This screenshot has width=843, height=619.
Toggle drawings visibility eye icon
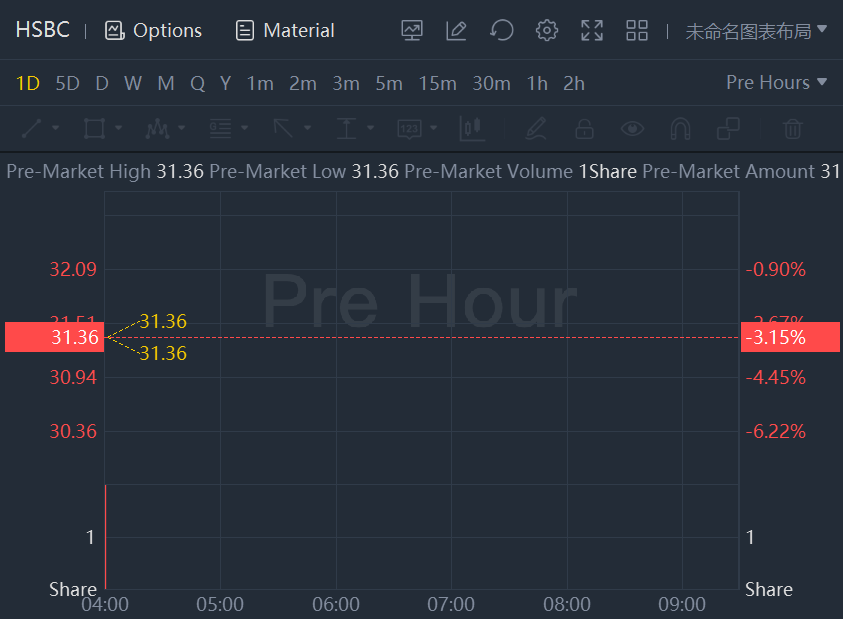coord(631,128)
